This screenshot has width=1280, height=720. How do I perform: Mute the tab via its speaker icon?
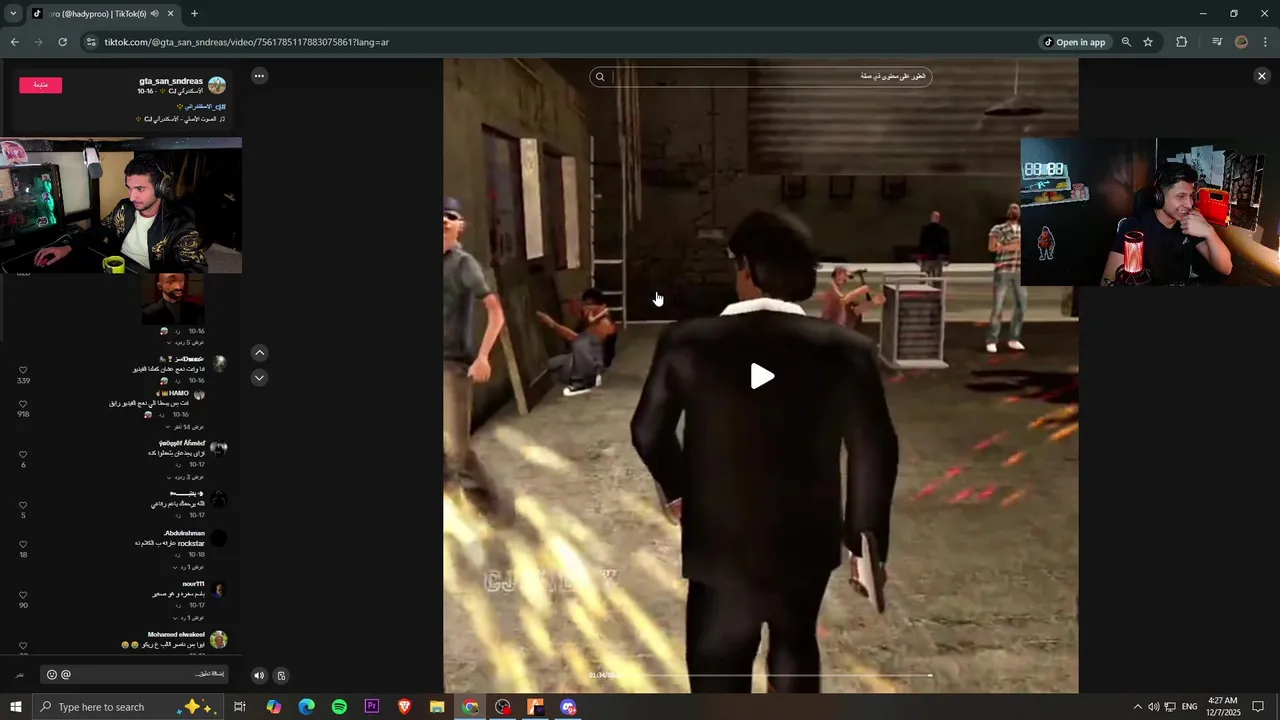[155, 14]
